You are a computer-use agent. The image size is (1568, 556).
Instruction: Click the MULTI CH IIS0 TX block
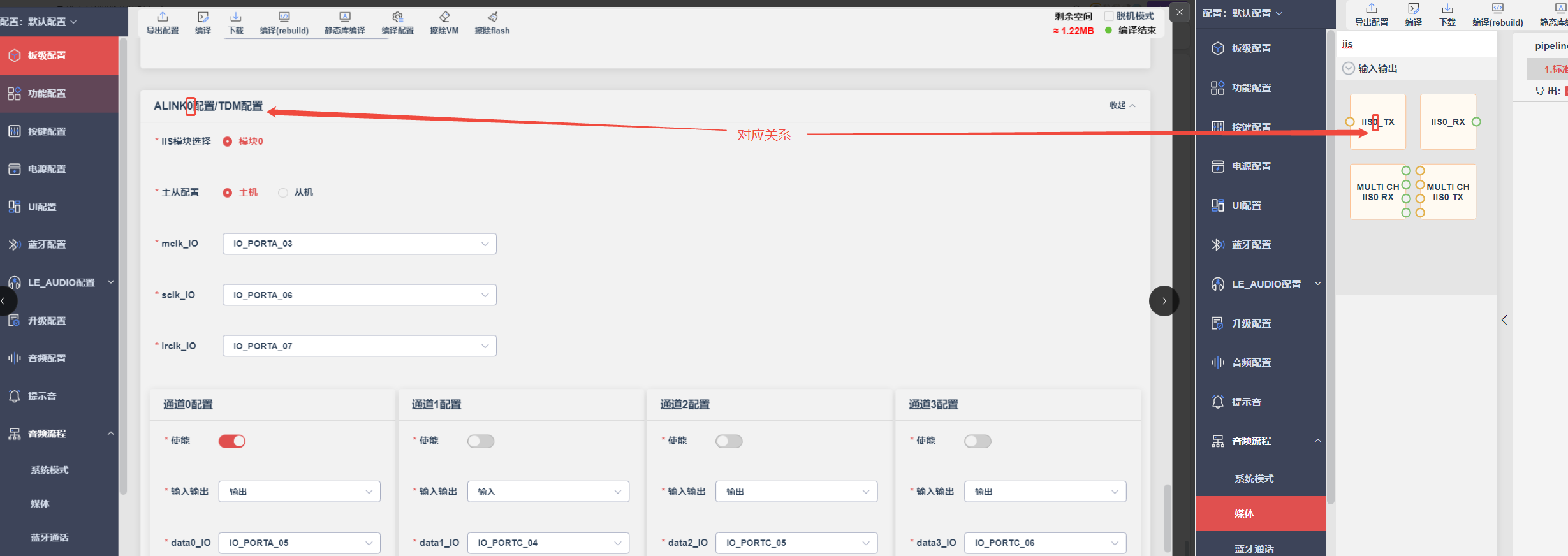click(1448, 192)
